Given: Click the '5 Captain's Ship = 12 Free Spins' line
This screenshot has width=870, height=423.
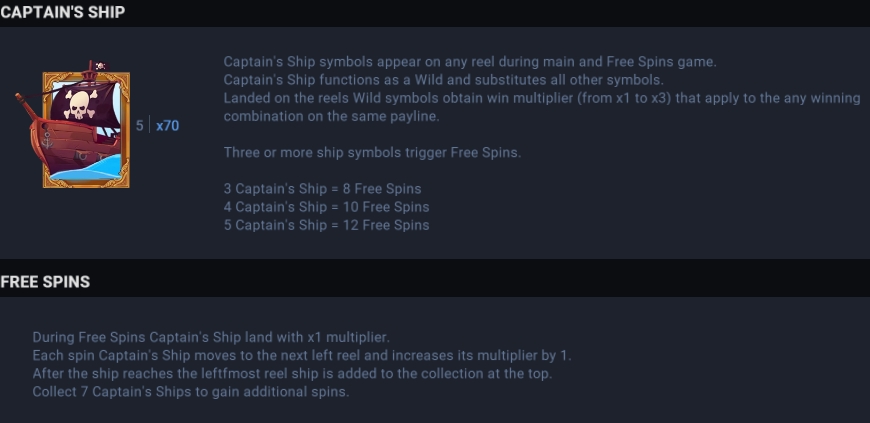Looking at the screenshot, I should (326, 225).
